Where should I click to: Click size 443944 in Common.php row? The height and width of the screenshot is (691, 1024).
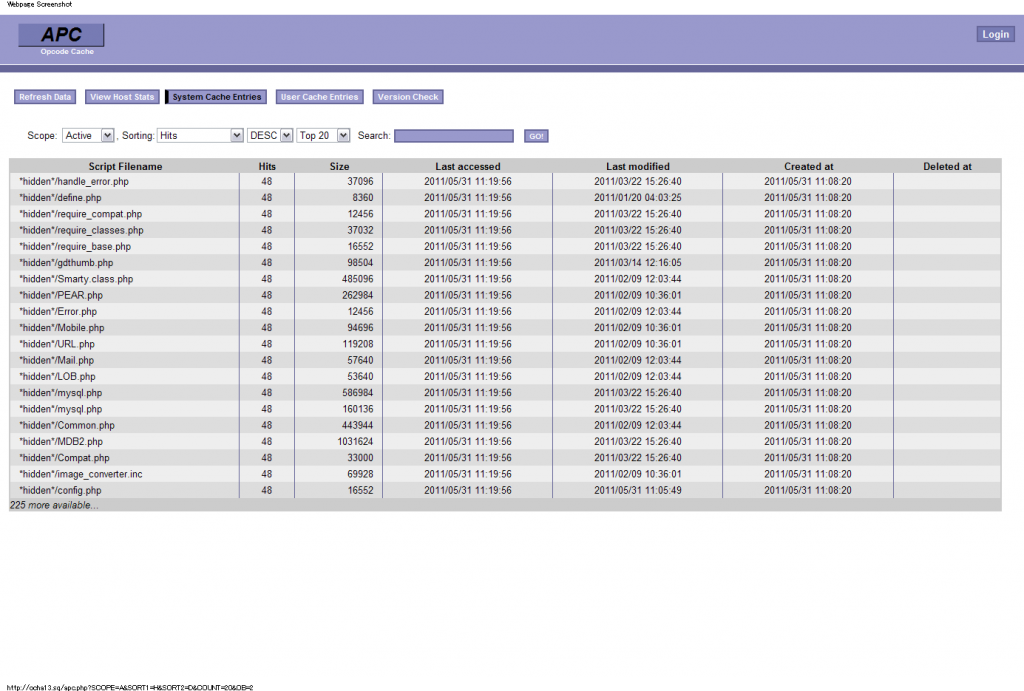tap(358, 425)
